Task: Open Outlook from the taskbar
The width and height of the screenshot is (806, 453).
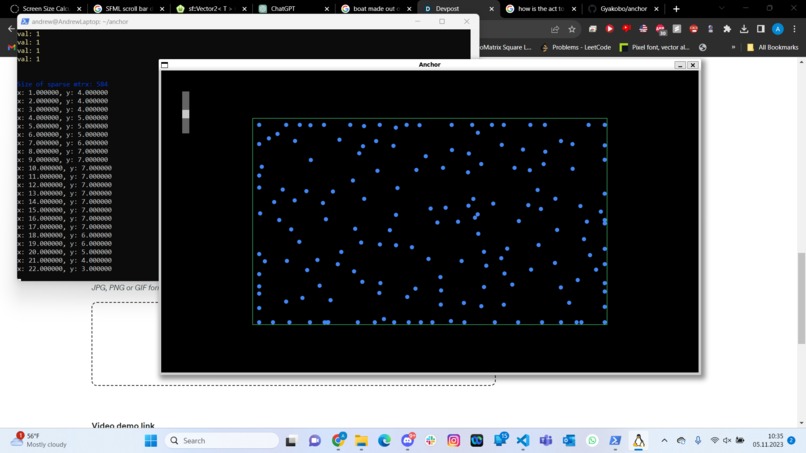Action: 569,441
